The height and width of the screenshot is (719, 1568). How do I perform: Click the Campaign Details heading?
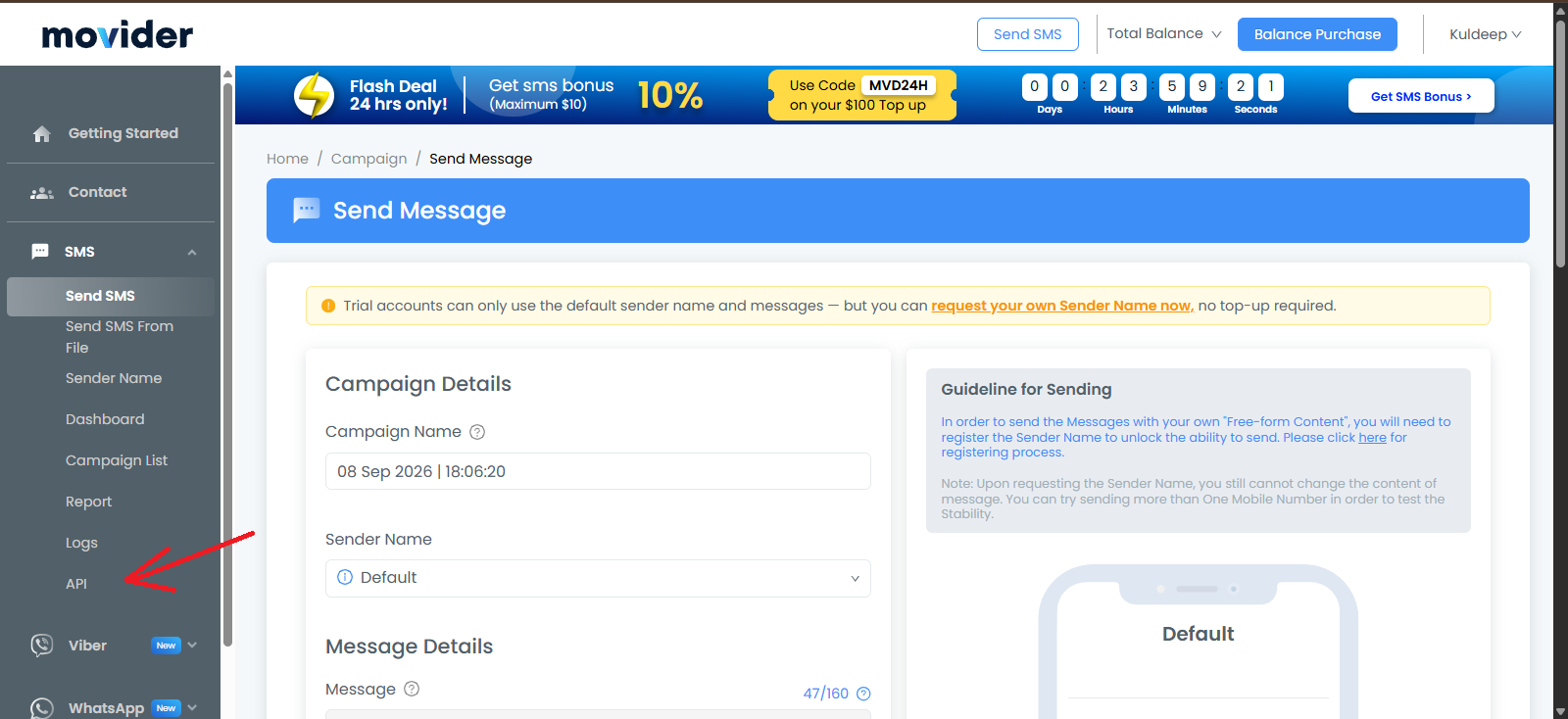tap(418, 384)
